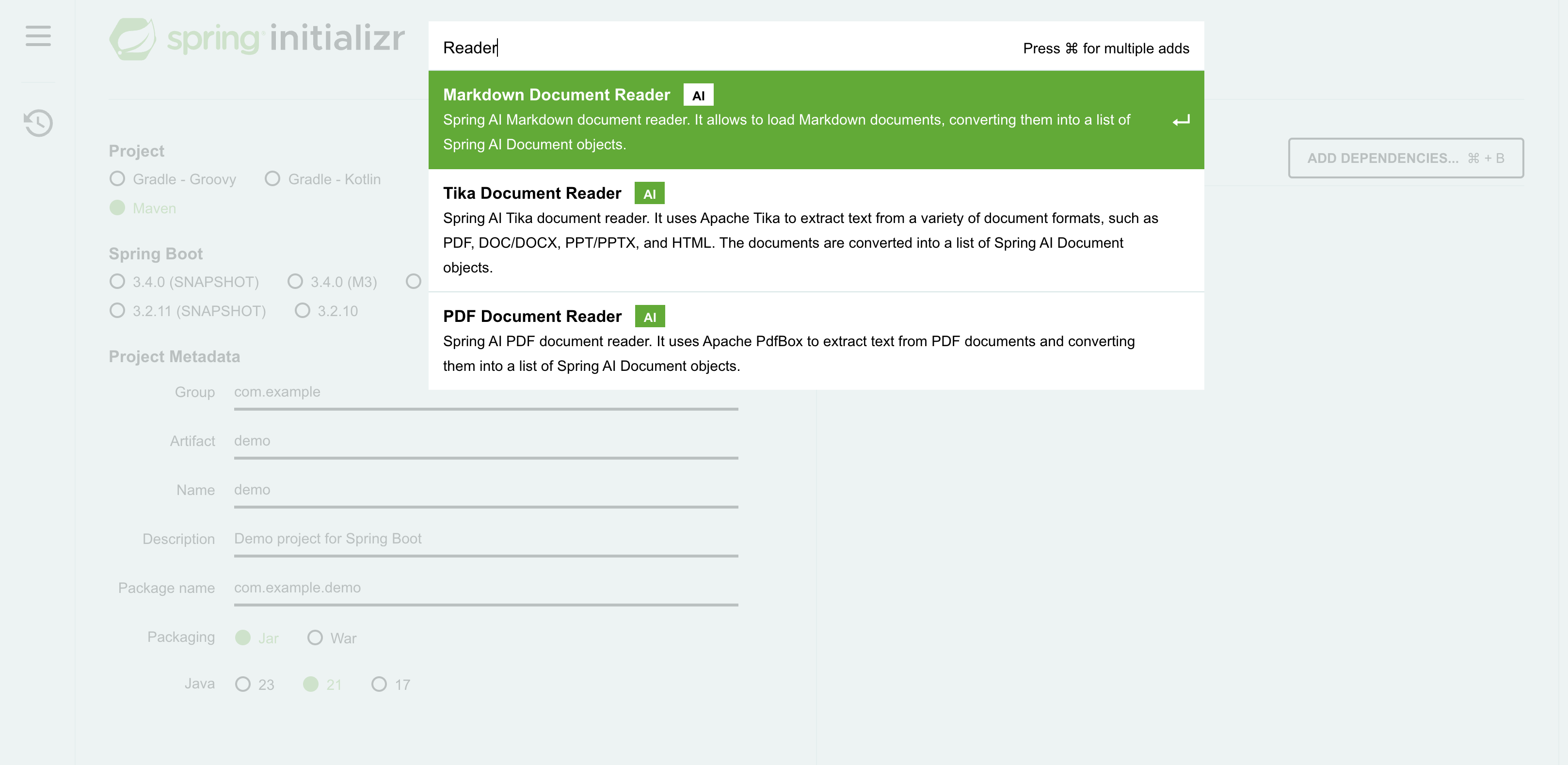
Task: Open the hamburger menu icon
Action: (38, 36)
